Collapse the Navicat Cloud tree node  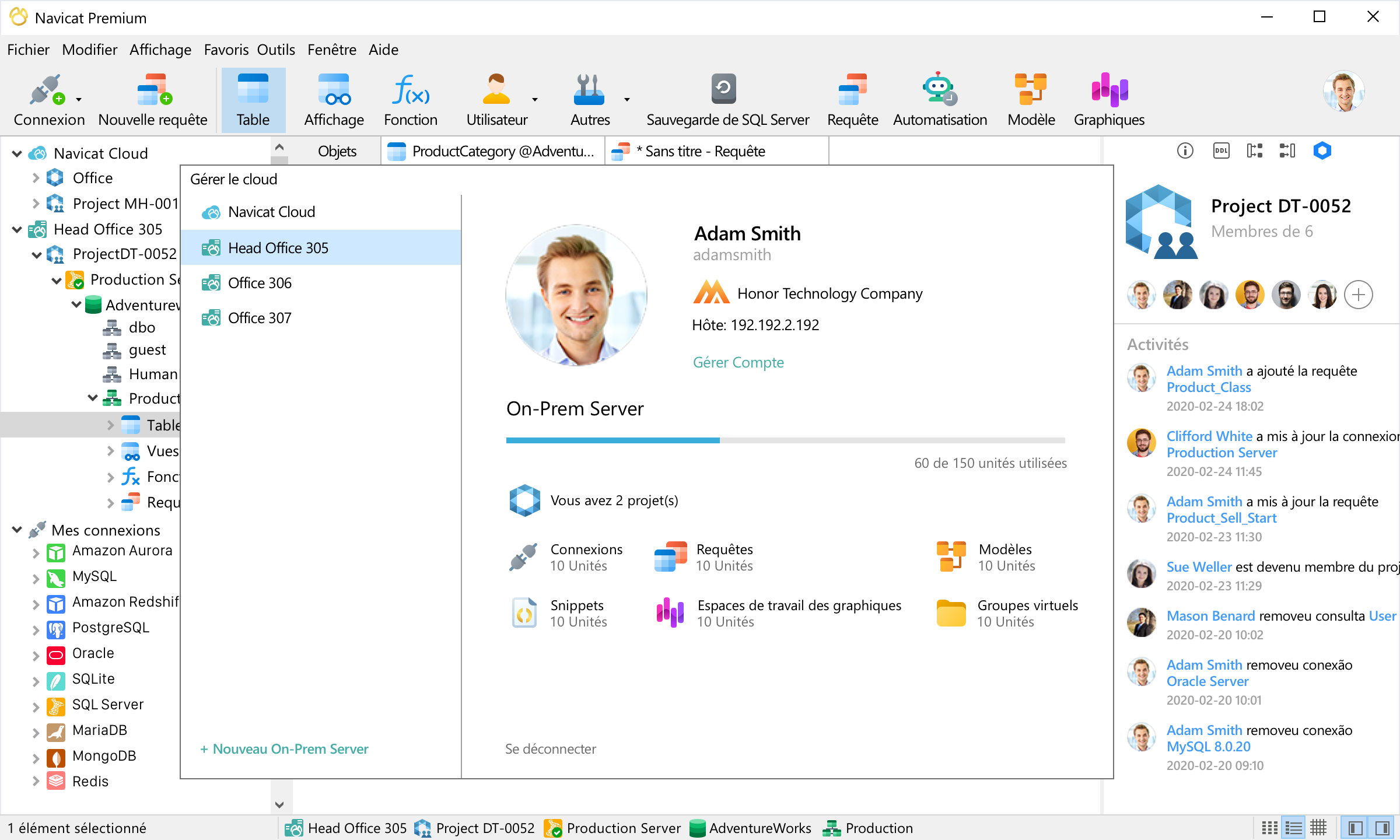pyautogui.click(x=17, y=153)
